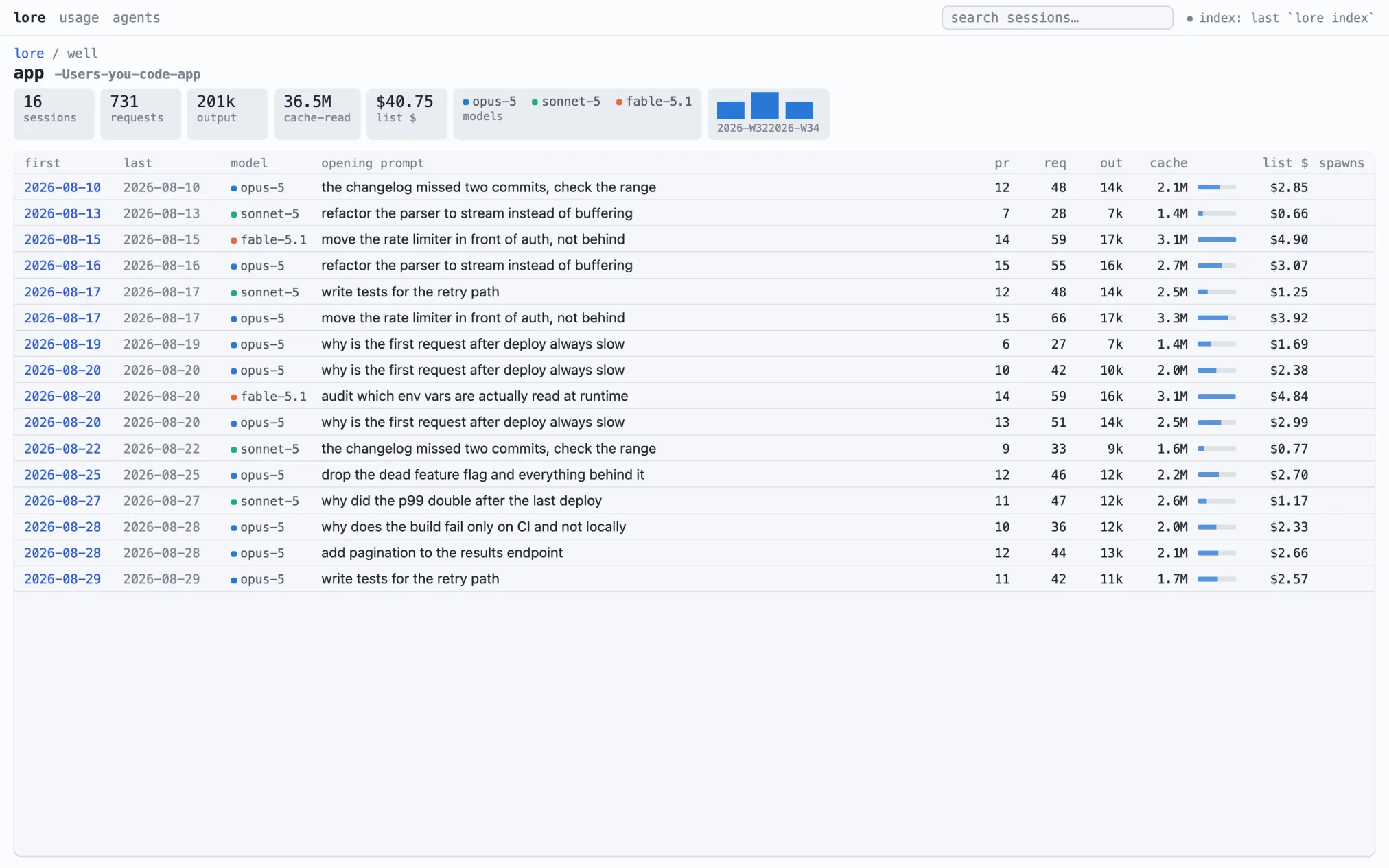Click cache bar in $0.66 row
Viewport: 1389px width, 868px height.
[1217, 213]
